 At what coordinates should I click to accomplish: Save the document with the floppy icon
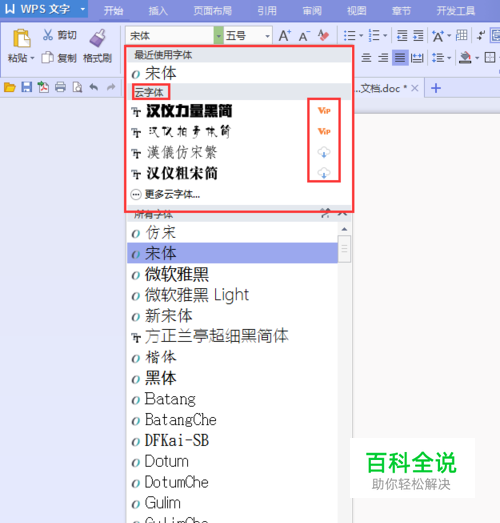click(27, 87)
